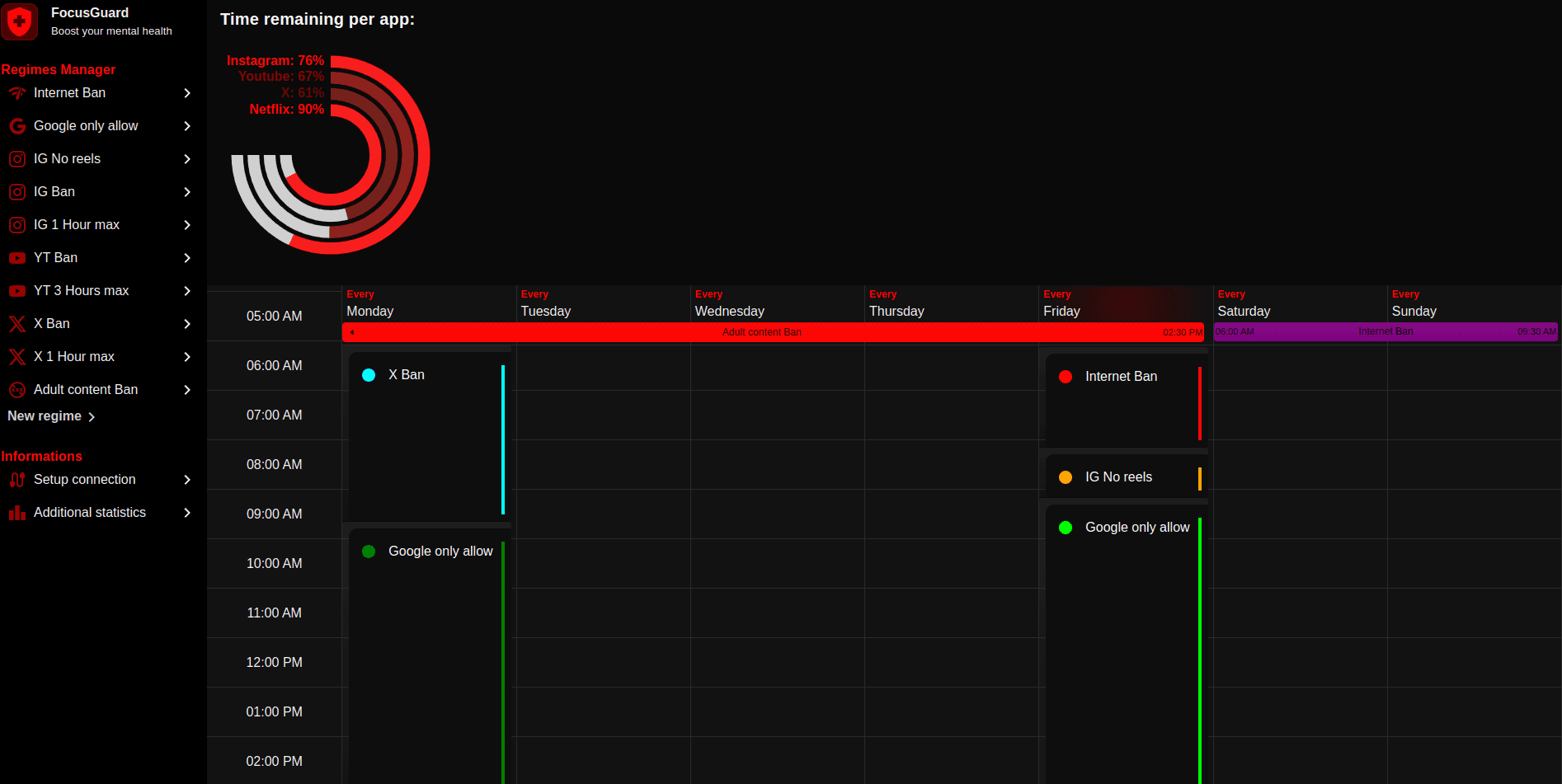Screen dimensions: 1562x784
Task: Open the Additional statistics menu item
Action: [90, 513]
